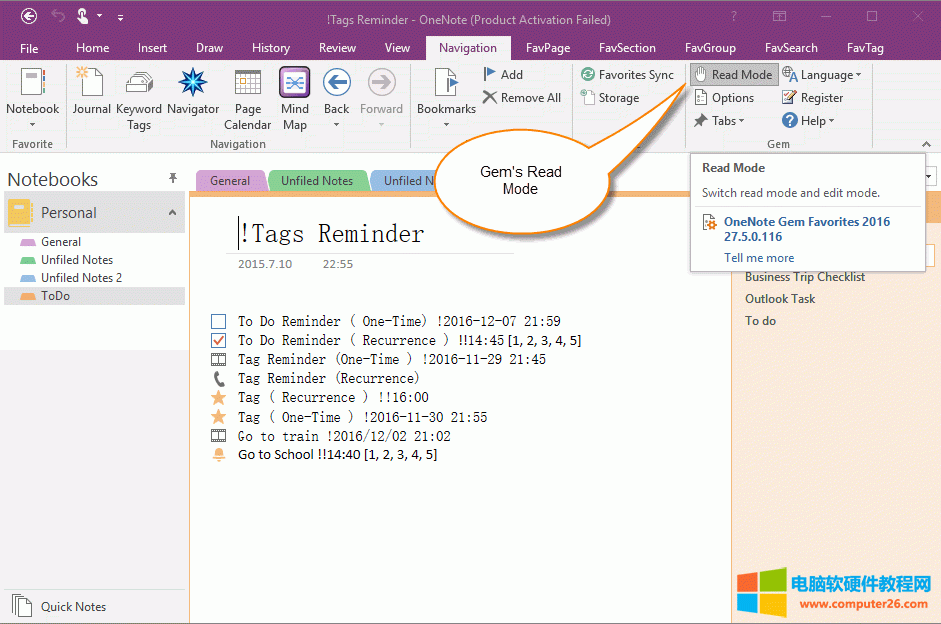Screen dimensions: 941x624
Task: Uncheck the recurrence To Do Reminder checkbox
Action: [x=218, y=340]
